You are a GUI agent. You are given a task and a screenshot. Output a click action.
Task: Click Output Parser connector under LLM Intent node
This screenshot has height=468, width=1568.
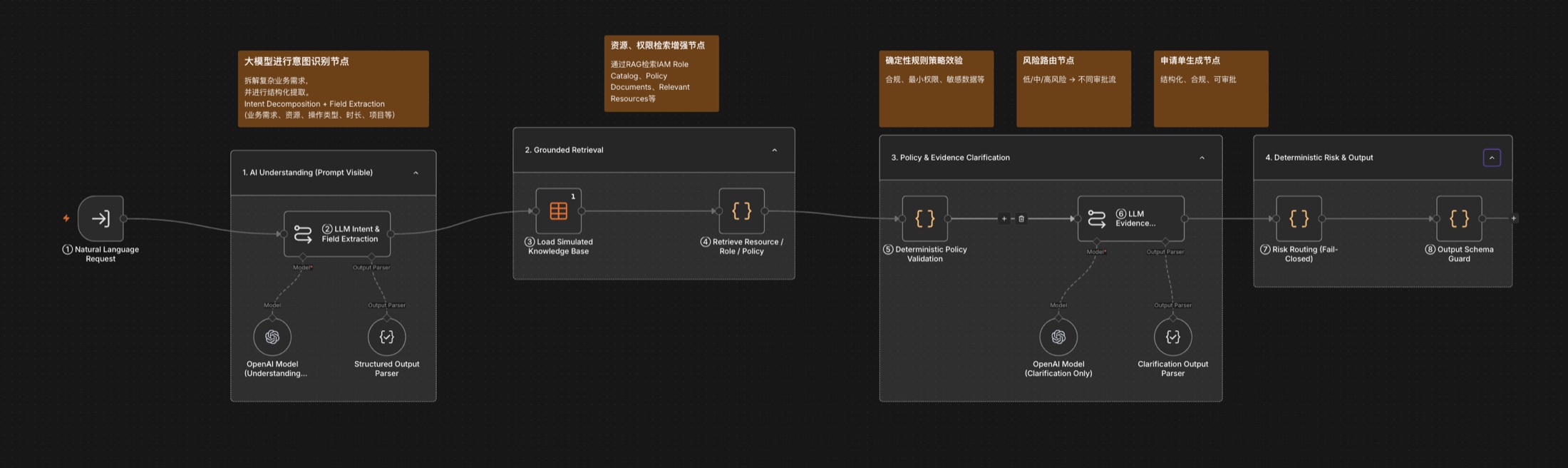tap(371, 257)
